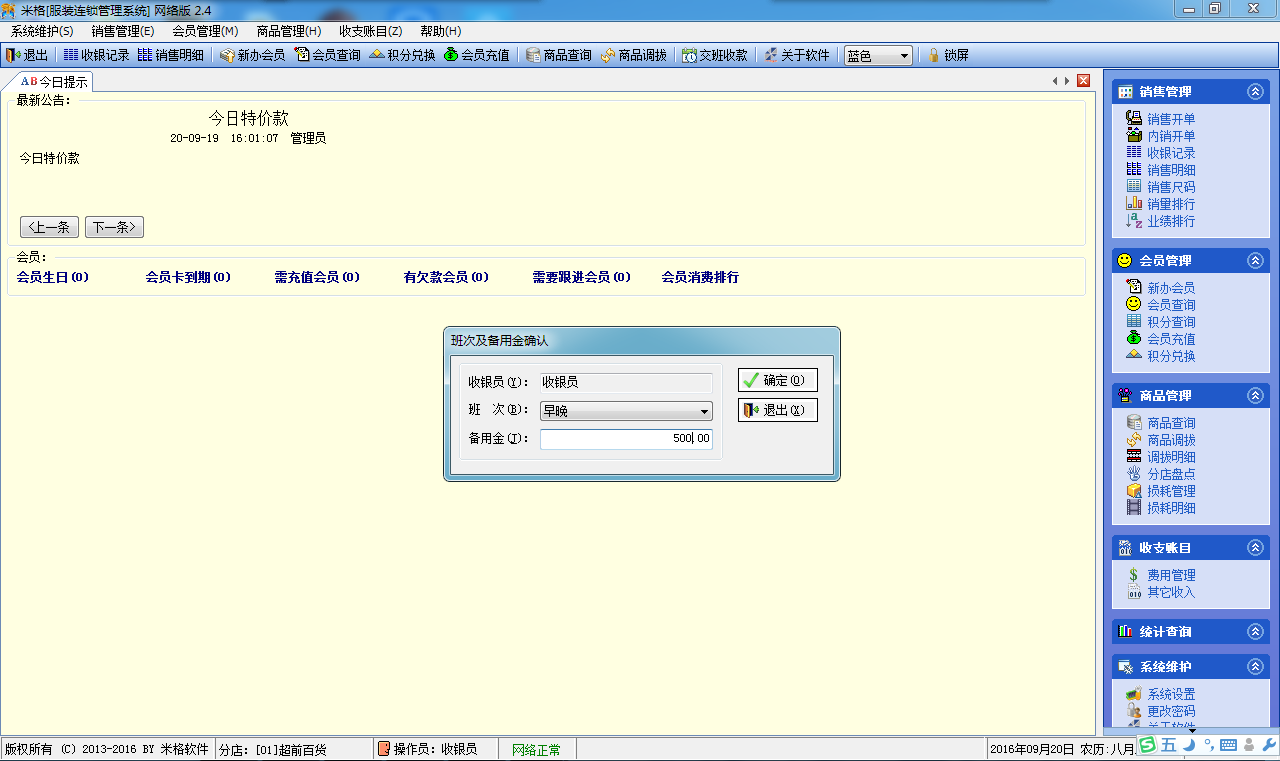Viewport: 1280px width, 761px height.
Task: Open 有欠款会员 (0) list
Action: (446, 277)
